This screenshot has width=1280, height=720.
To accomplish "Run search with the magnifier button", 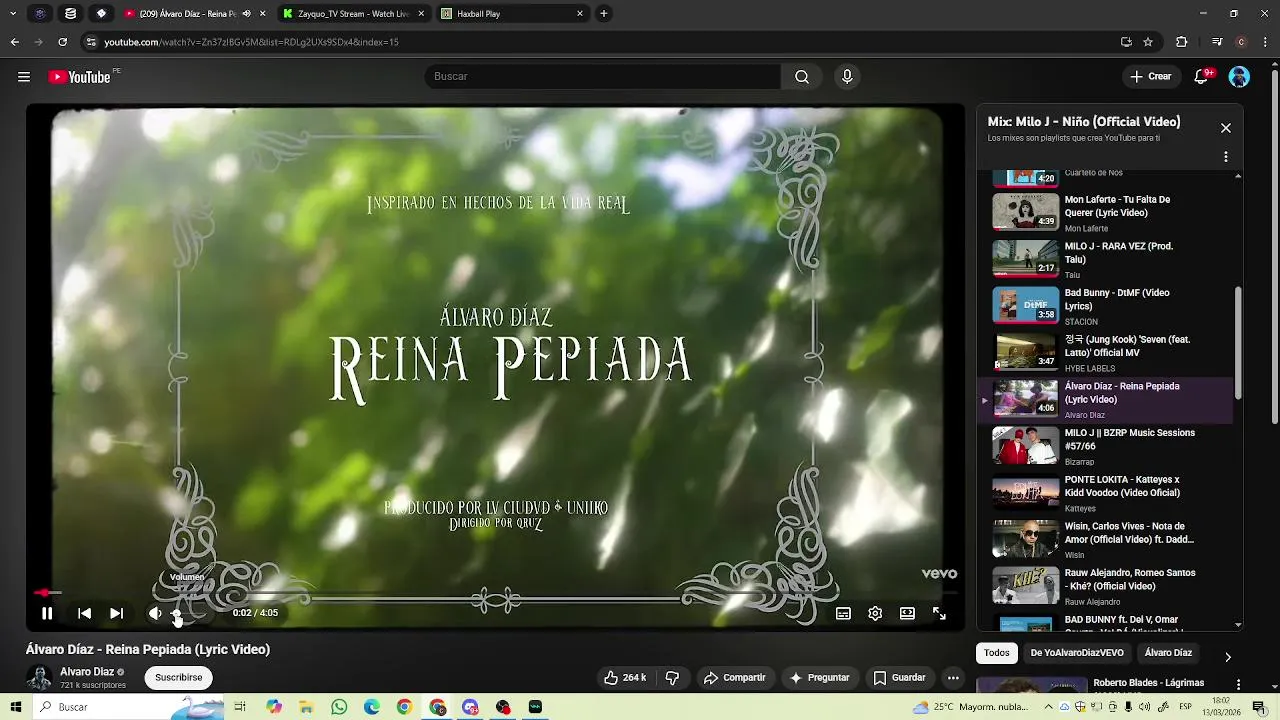I will pos(802,77).
